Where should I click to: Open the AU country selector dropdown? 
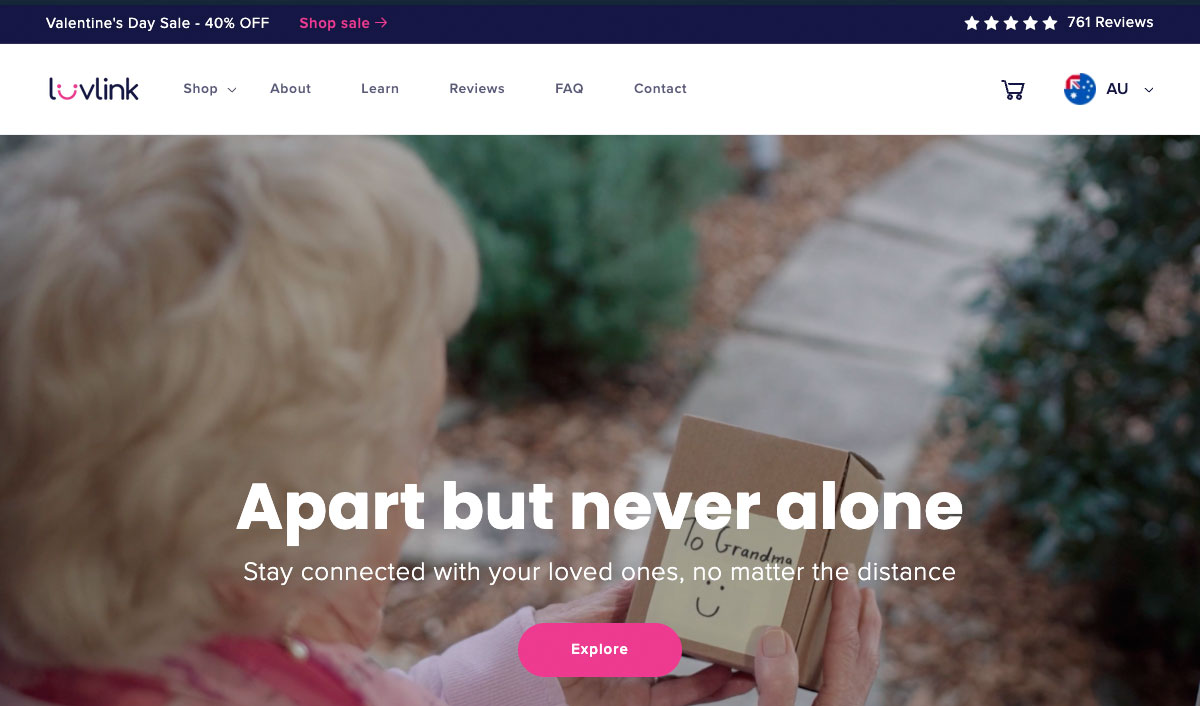pyautogui.click(x=1109, y=89)
